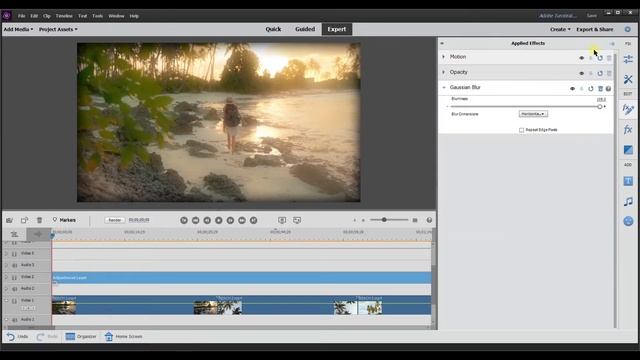
Task: Open the Home Screen button
Action: point(123,336)
